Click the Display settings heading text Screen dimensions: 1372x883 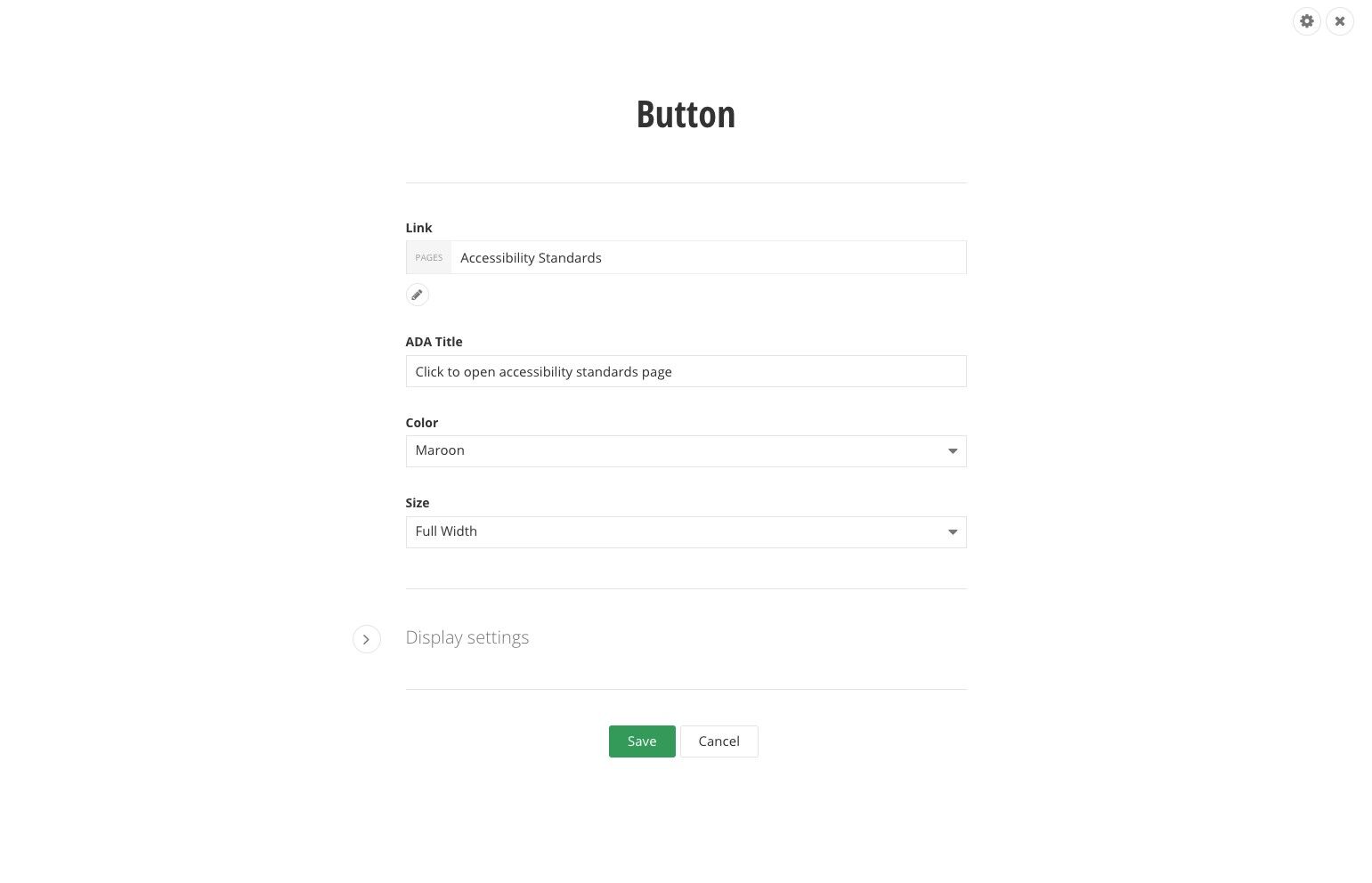point(467,637)
